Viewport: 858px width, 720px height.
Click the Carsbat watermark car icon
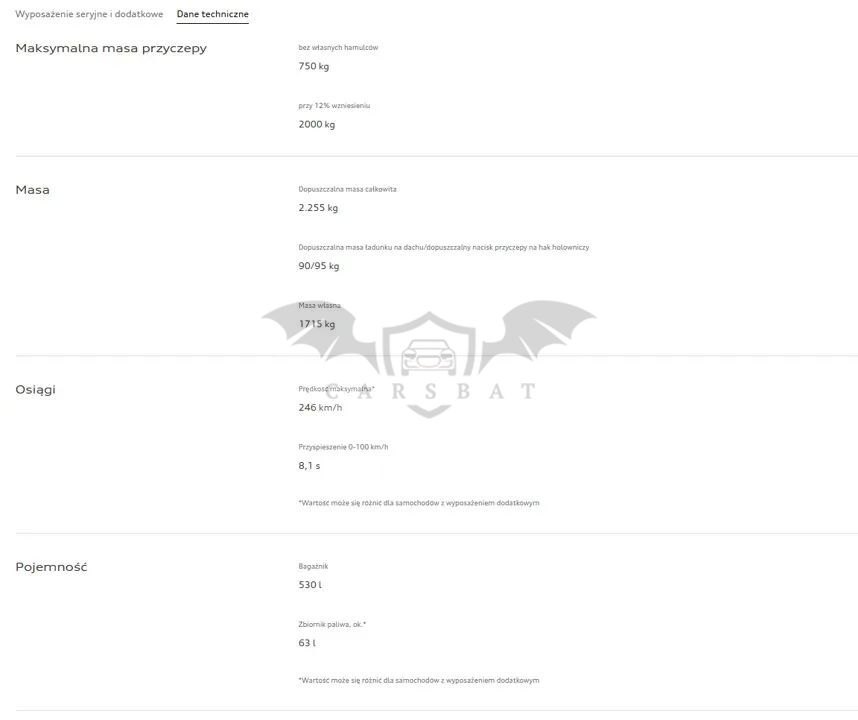pos(428,357)
